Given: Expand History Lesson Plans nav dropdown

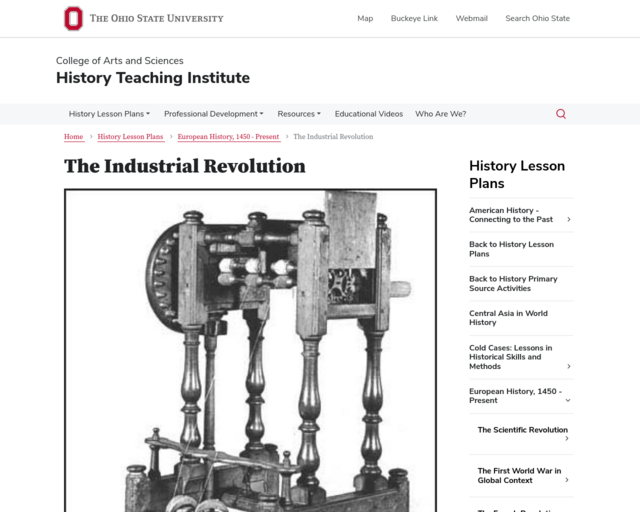Looking at the screenshot, I should tap(109, 114).
